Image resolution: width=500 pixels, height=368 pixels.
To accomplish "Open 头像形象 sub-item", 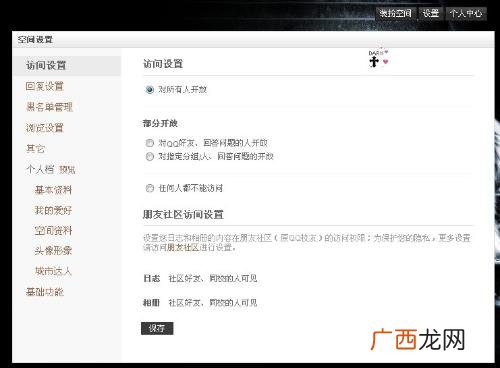I will (x=53, y=251).
